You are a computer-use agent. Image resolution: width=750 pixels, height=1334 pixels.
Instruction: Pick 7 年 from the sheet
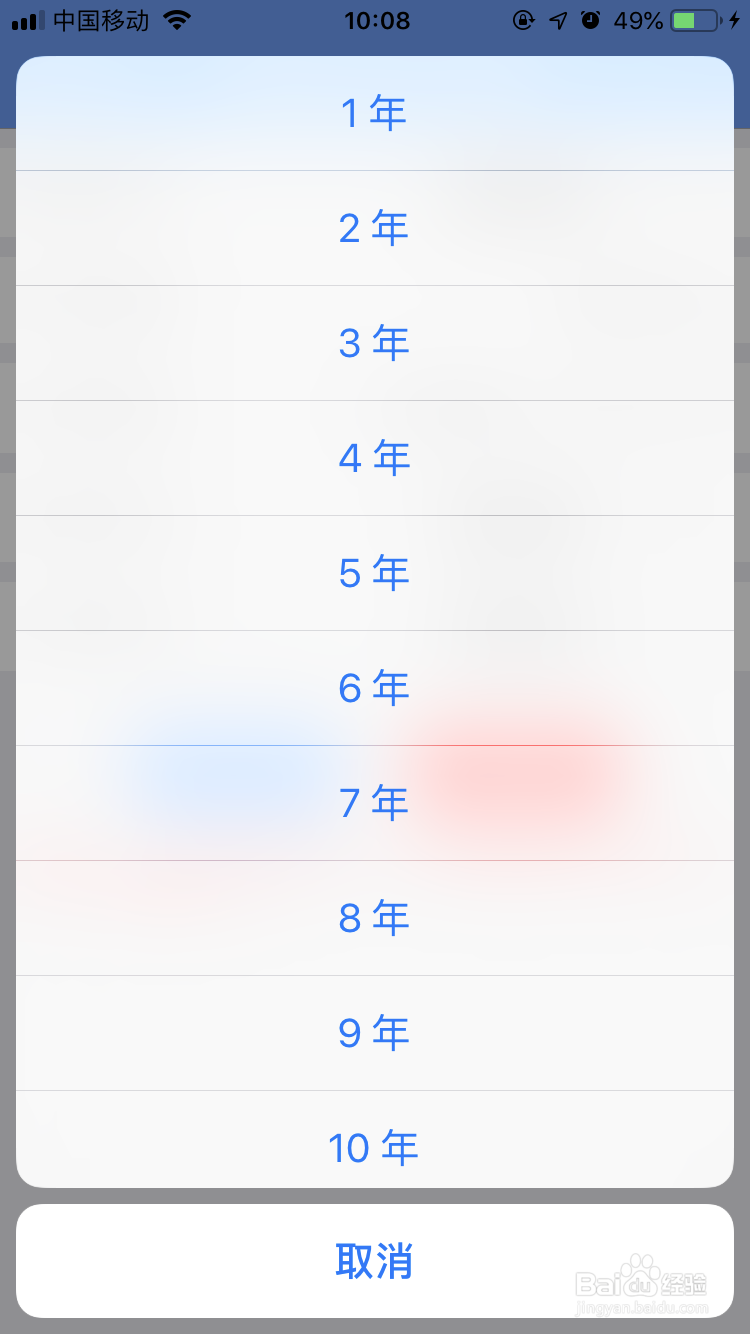pos(374,804)
